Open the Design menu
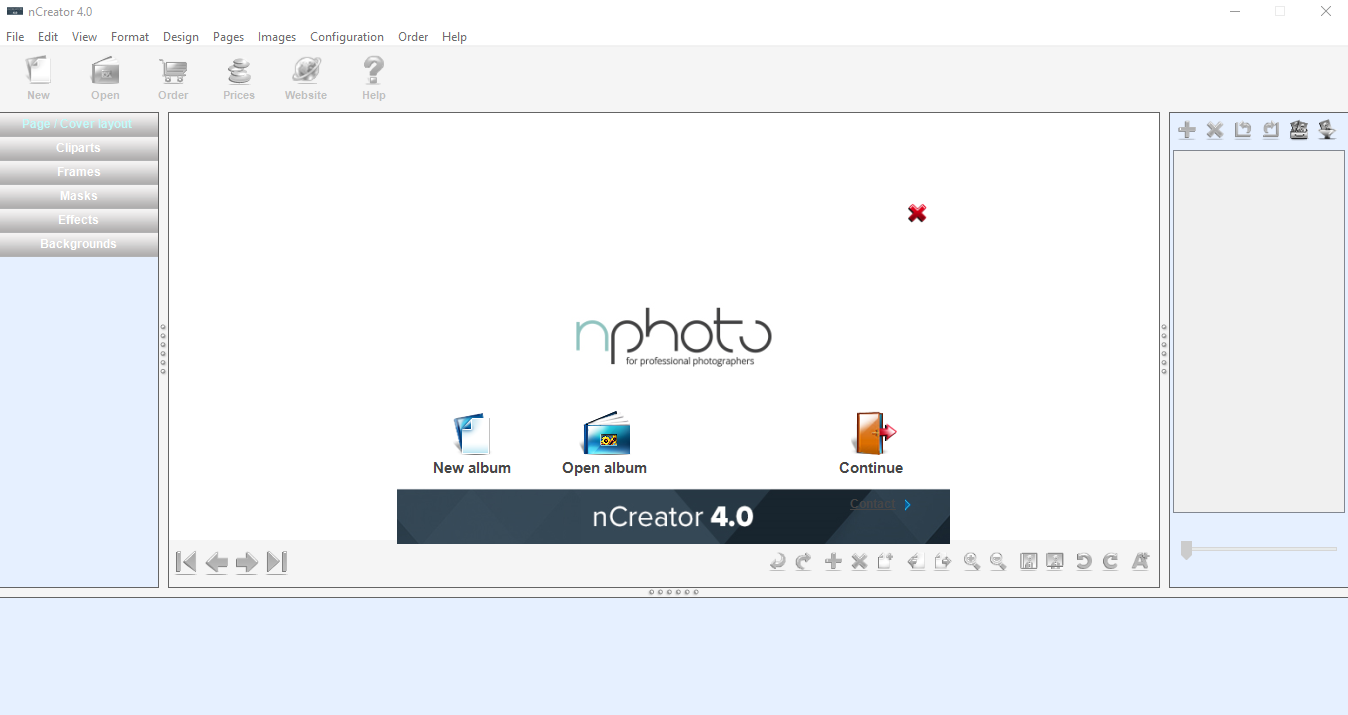 [181, 37]
